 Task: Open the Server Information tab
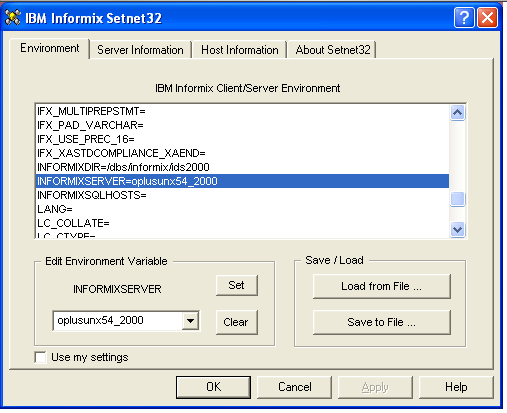pyautogui.click(x=140, y=50)
